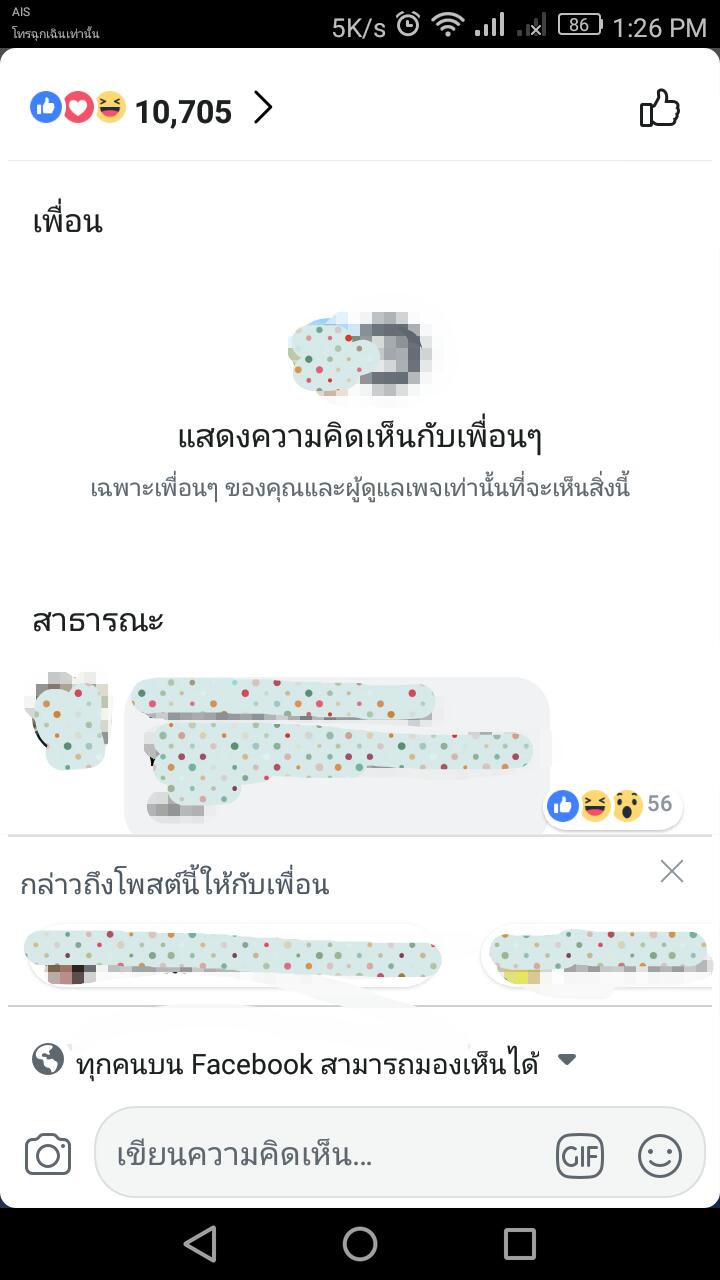This screenshot has width=720, height=1280.
Task: Tap the globe privacy icon
Action: [48, 1059]
